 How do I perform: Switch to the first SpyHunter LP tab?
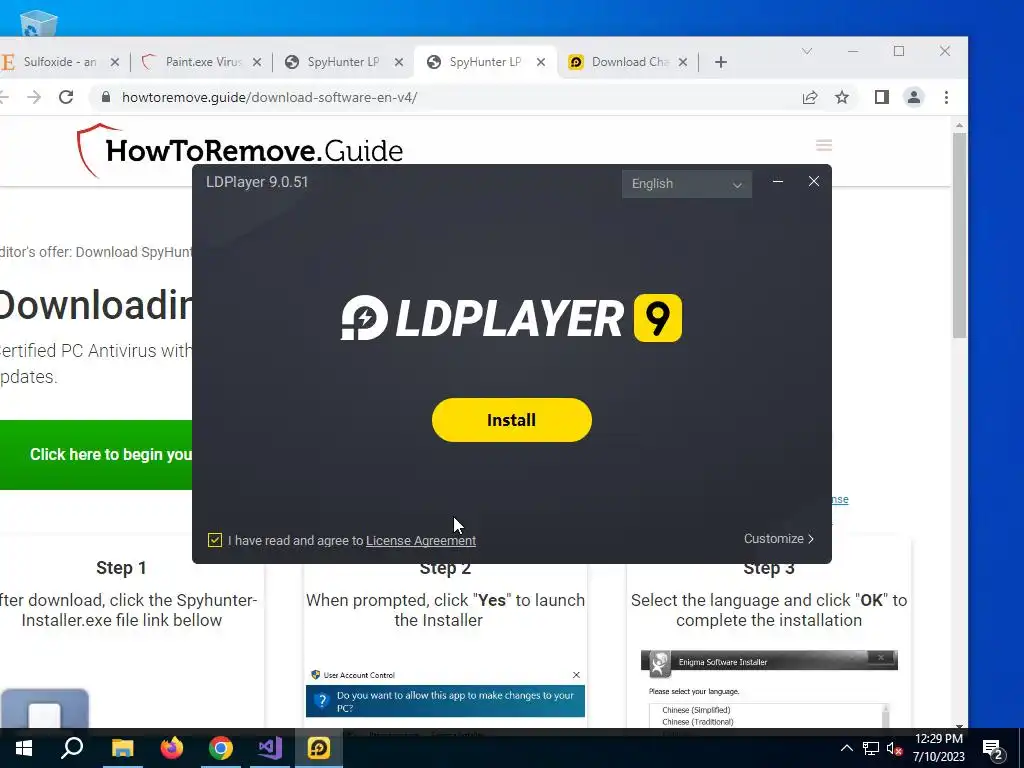pos(343,62)
